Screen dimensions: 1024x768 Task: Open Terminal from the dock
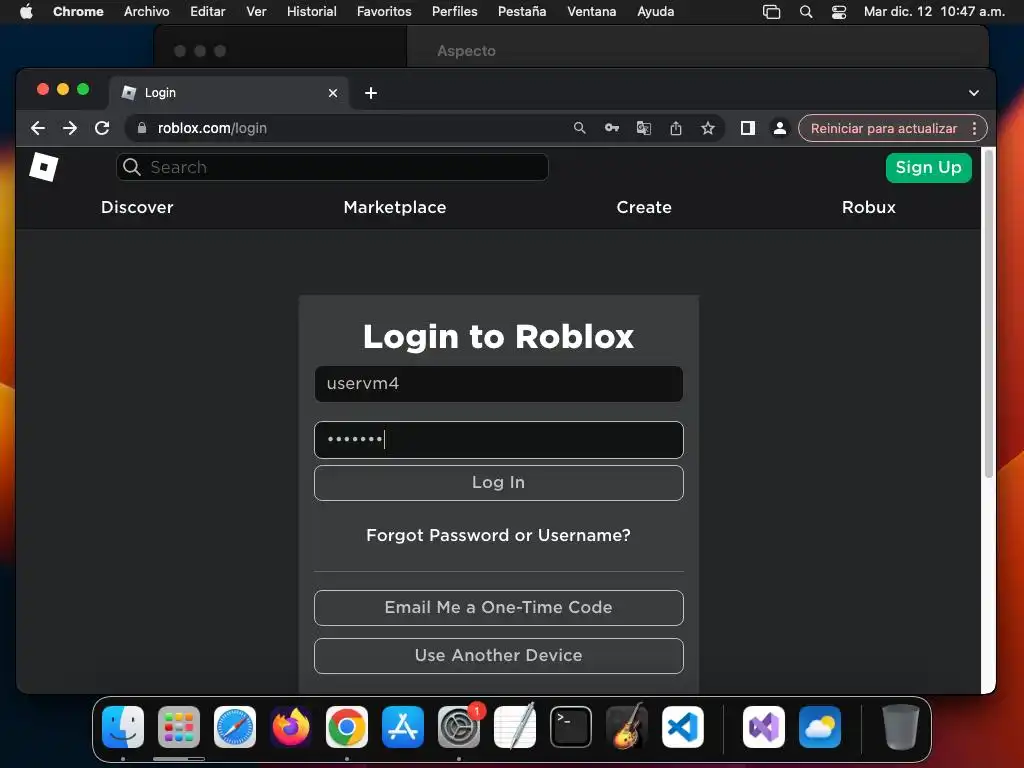(571, 727)
